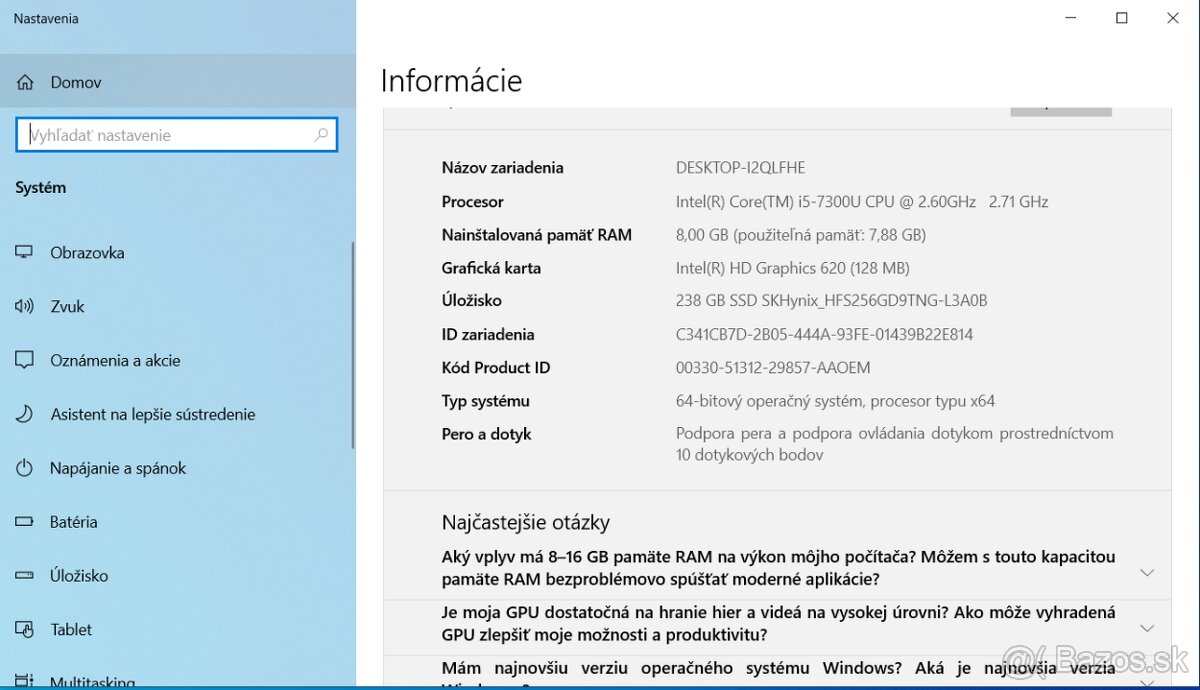Viewport: 1200px width, 690px height.
Task: Select Domov in the navigation list
Action: pos(75,82)
